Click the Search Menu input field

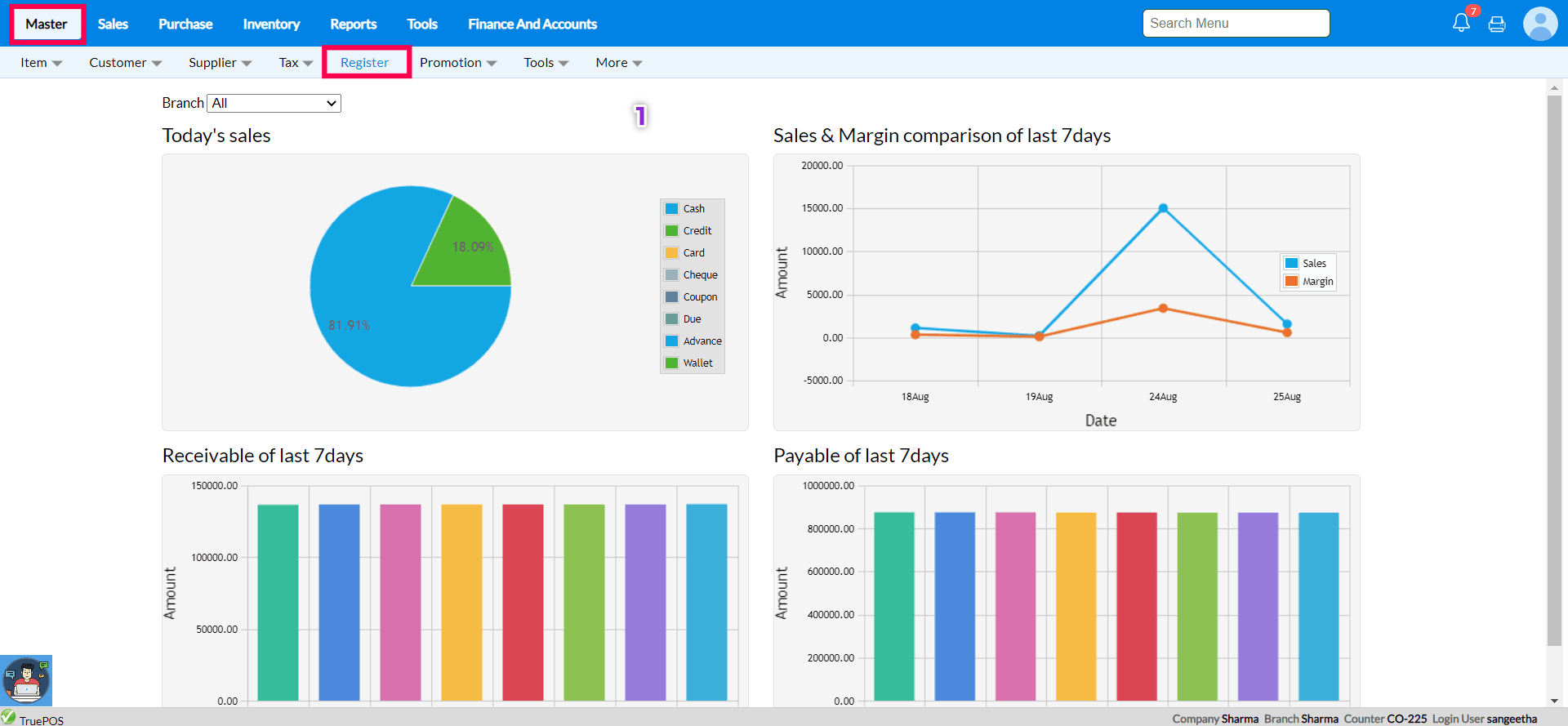pyautogui.click(x=1236, y=24)
